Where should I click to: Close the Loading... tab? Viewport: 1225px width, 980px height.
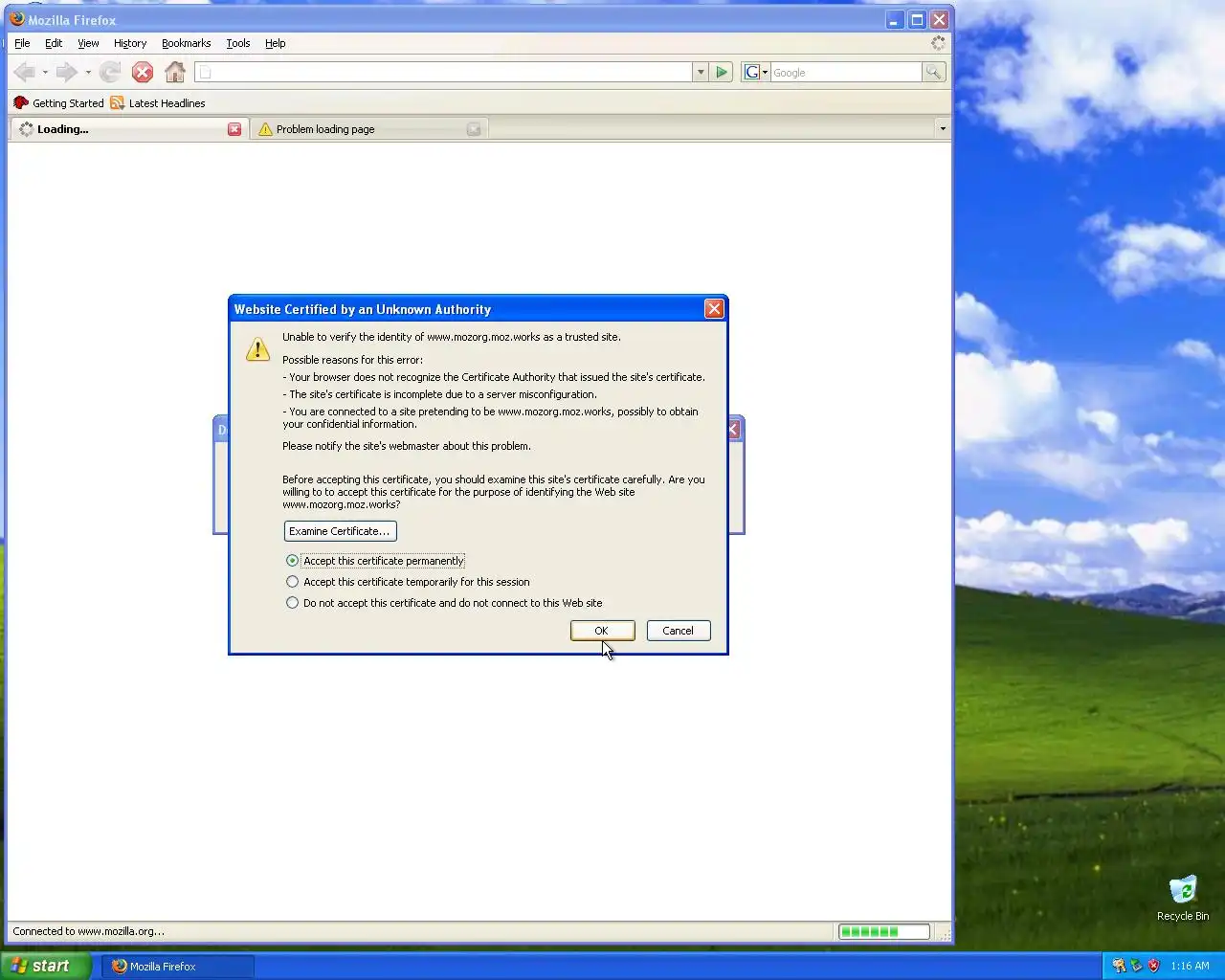click(x=234, y=129)
